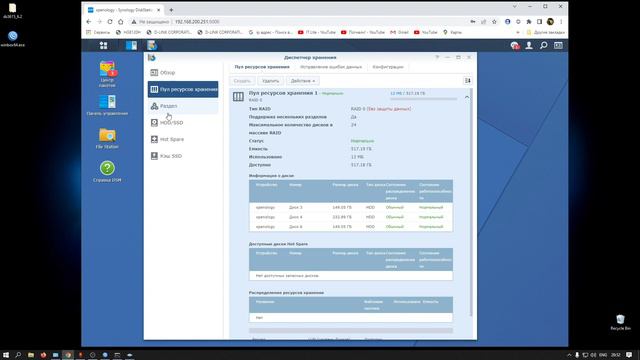
Task: Reload the browser page
Action: (110, 22)
